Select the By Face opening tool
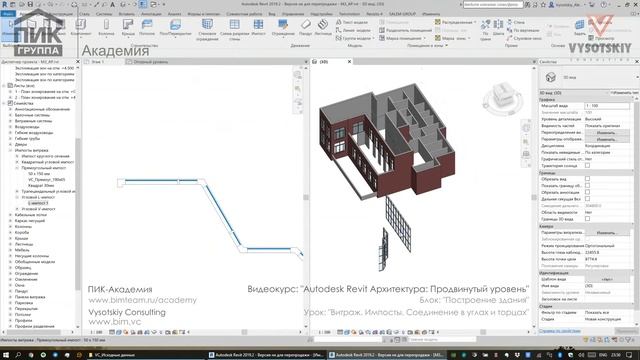Screen dimensions: 640x360 [485, 30]
